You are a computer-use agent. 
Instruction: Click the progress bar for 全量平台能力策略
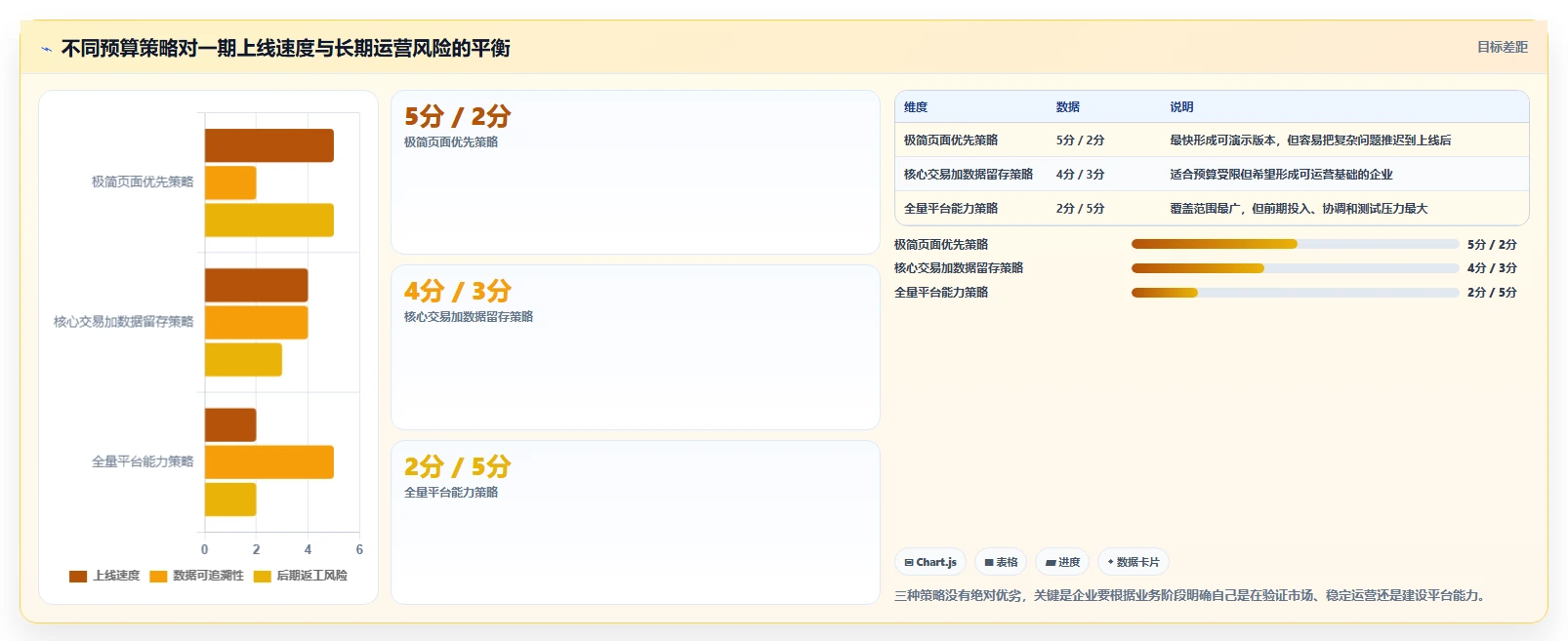1295,293
